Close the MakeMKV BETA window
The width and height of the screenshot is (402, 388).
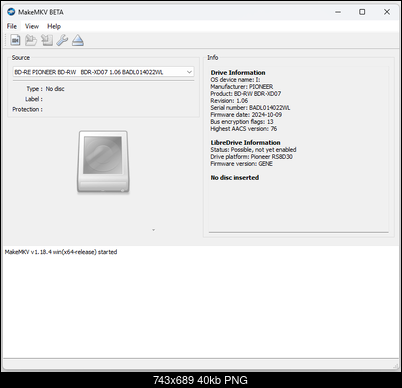[x=387, y=12]
